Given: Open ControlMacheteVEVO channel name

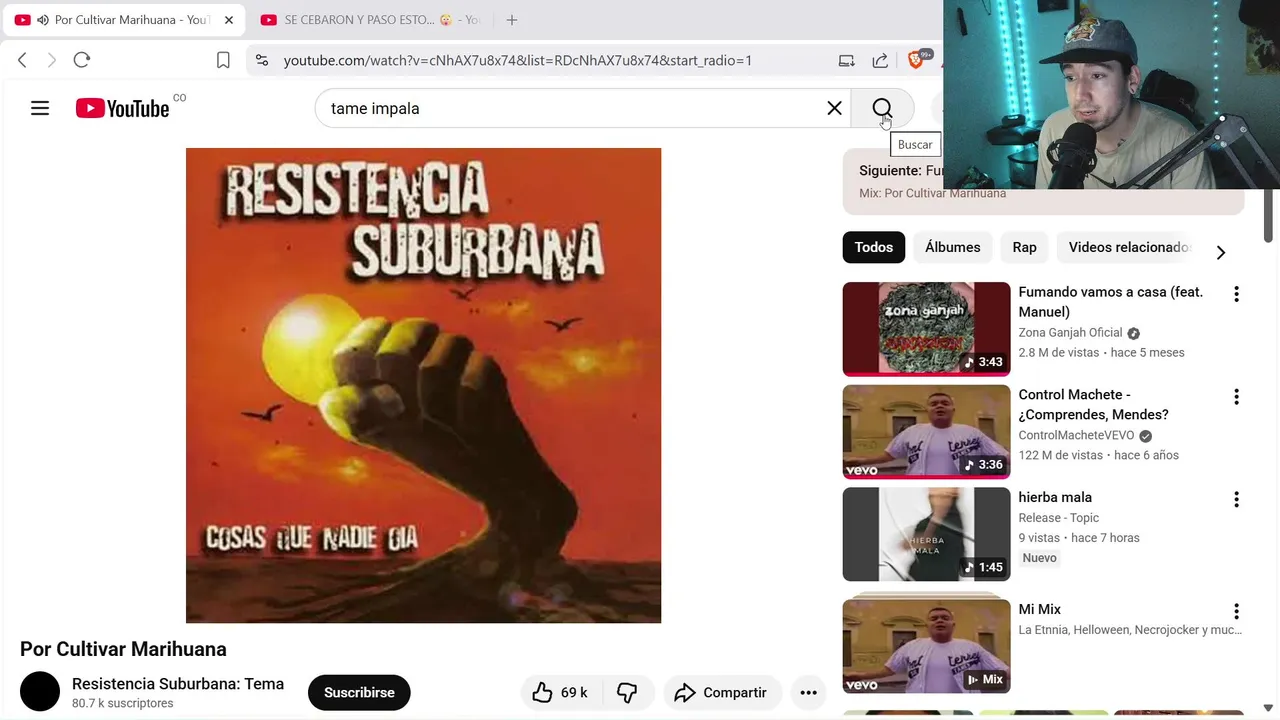Looking at the screenshot, I should 1076,435.
